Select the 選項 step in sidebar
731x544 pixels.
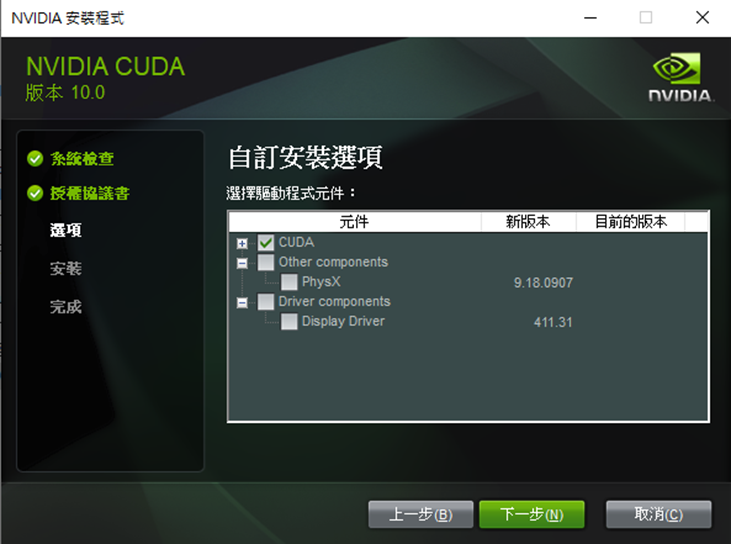66,230
